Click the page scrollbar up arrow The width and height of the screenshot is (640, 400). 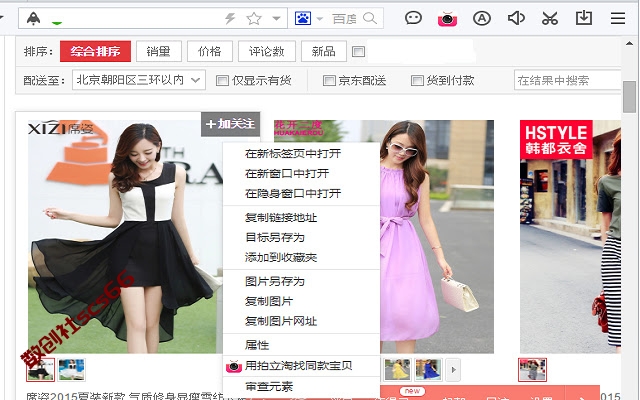(x=629, y=43)
